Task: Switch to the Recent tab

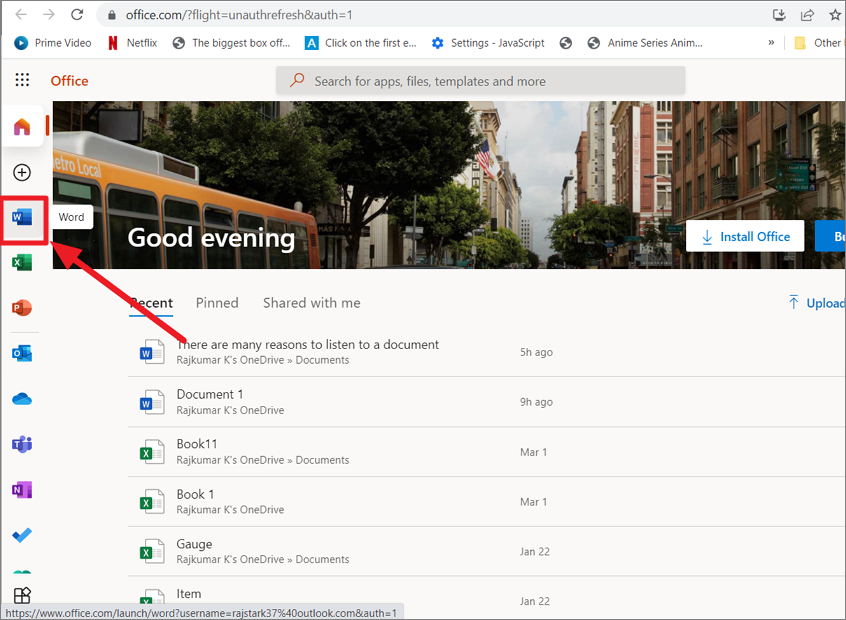Action: click(151, 303)
